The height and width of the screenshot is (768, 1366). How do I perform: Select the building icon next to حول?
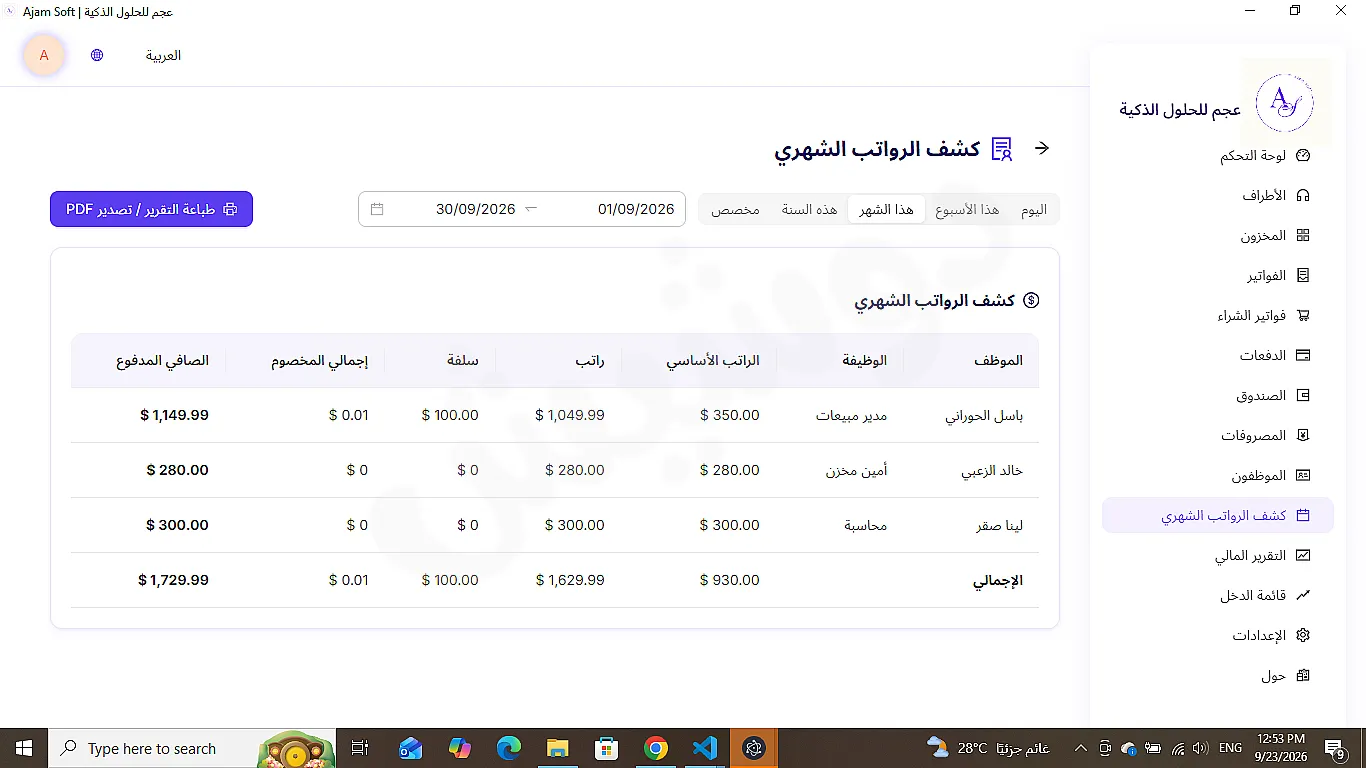(1302, 676)
